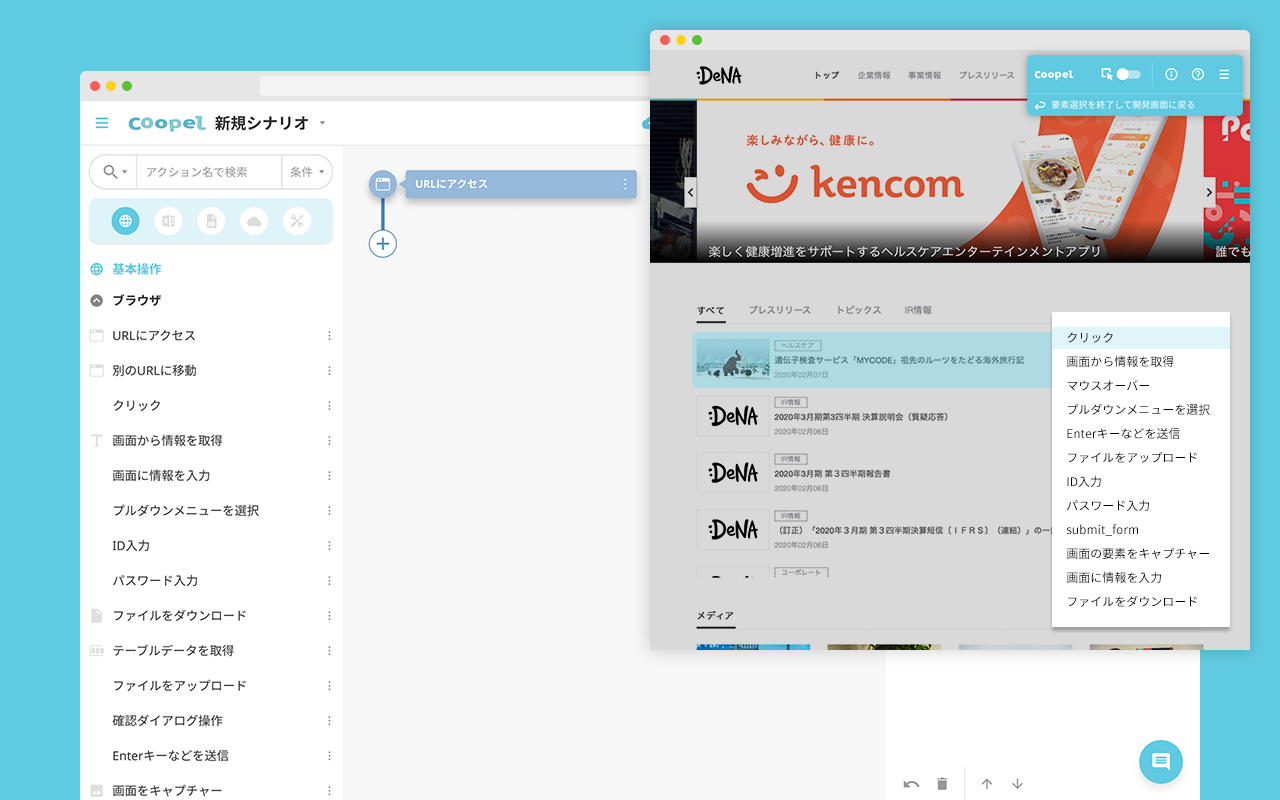Click the DeNA logo in the site header
This screenshot has width=1280, height=800.
pyautogui.click(x=718, y=75)
